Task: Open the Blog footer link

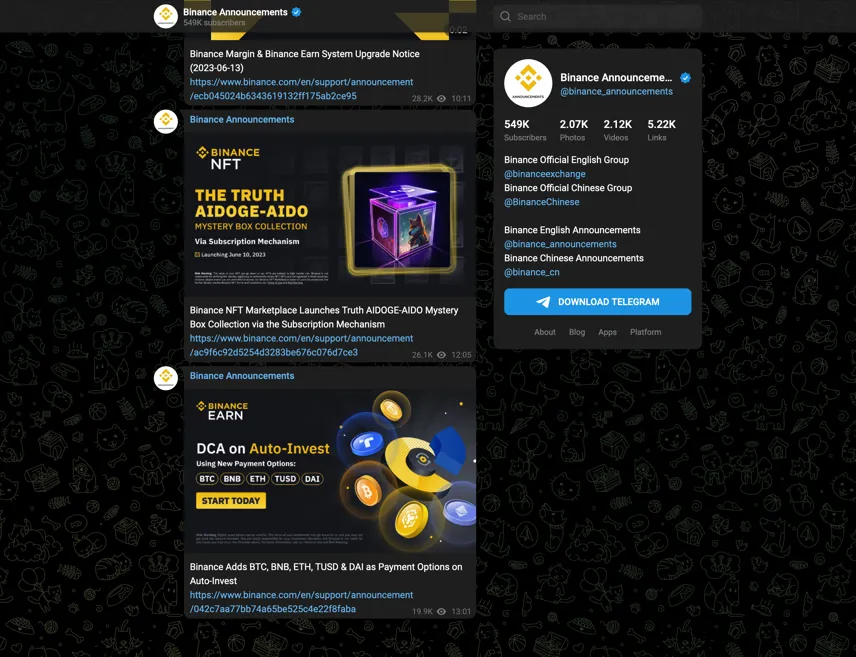Action: click(576, 332)
